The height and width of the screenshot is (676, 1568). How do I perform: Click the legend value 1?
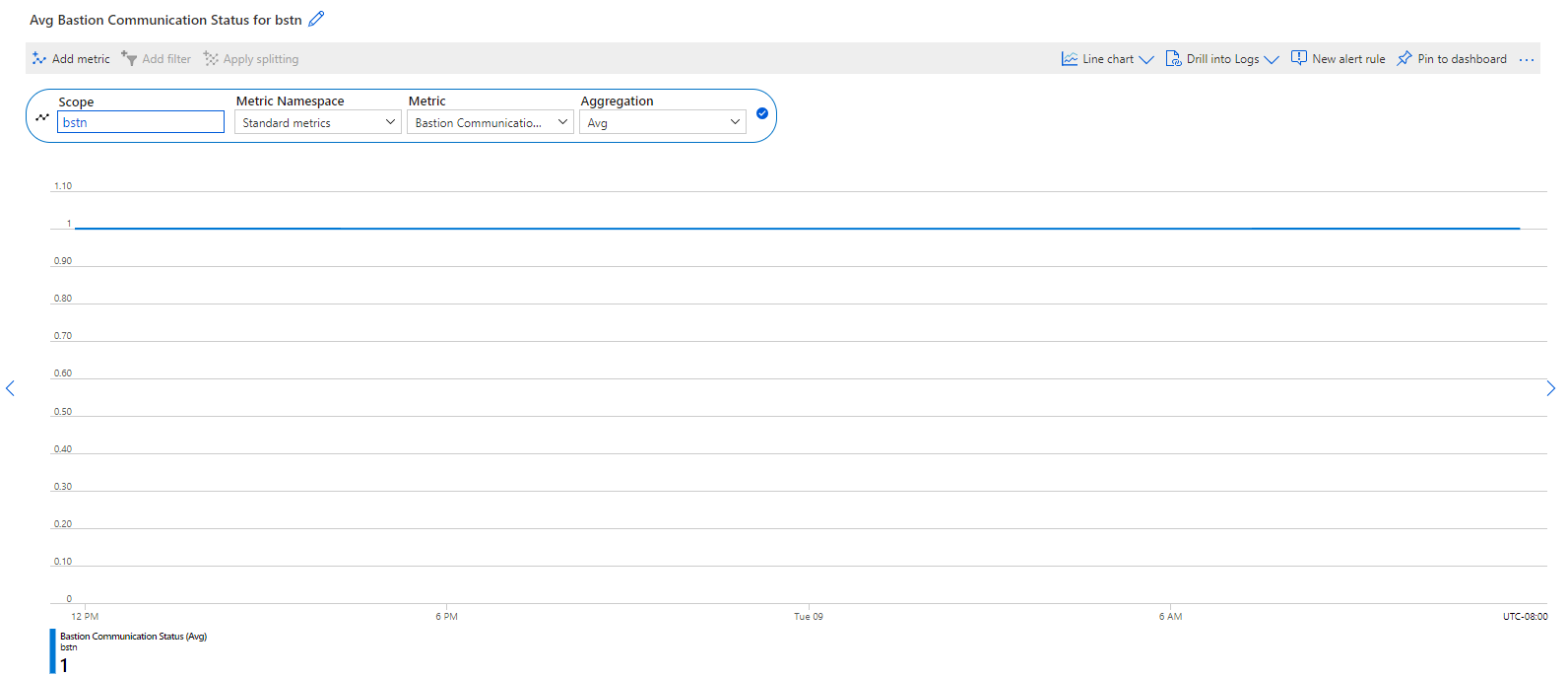tap(64, 665)
